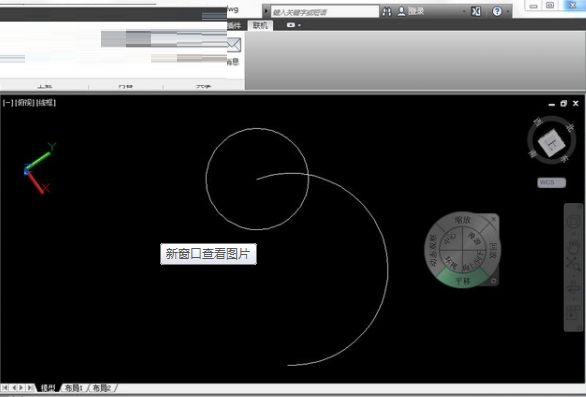Expand the ribbon display options dropdown

[294, 25]
